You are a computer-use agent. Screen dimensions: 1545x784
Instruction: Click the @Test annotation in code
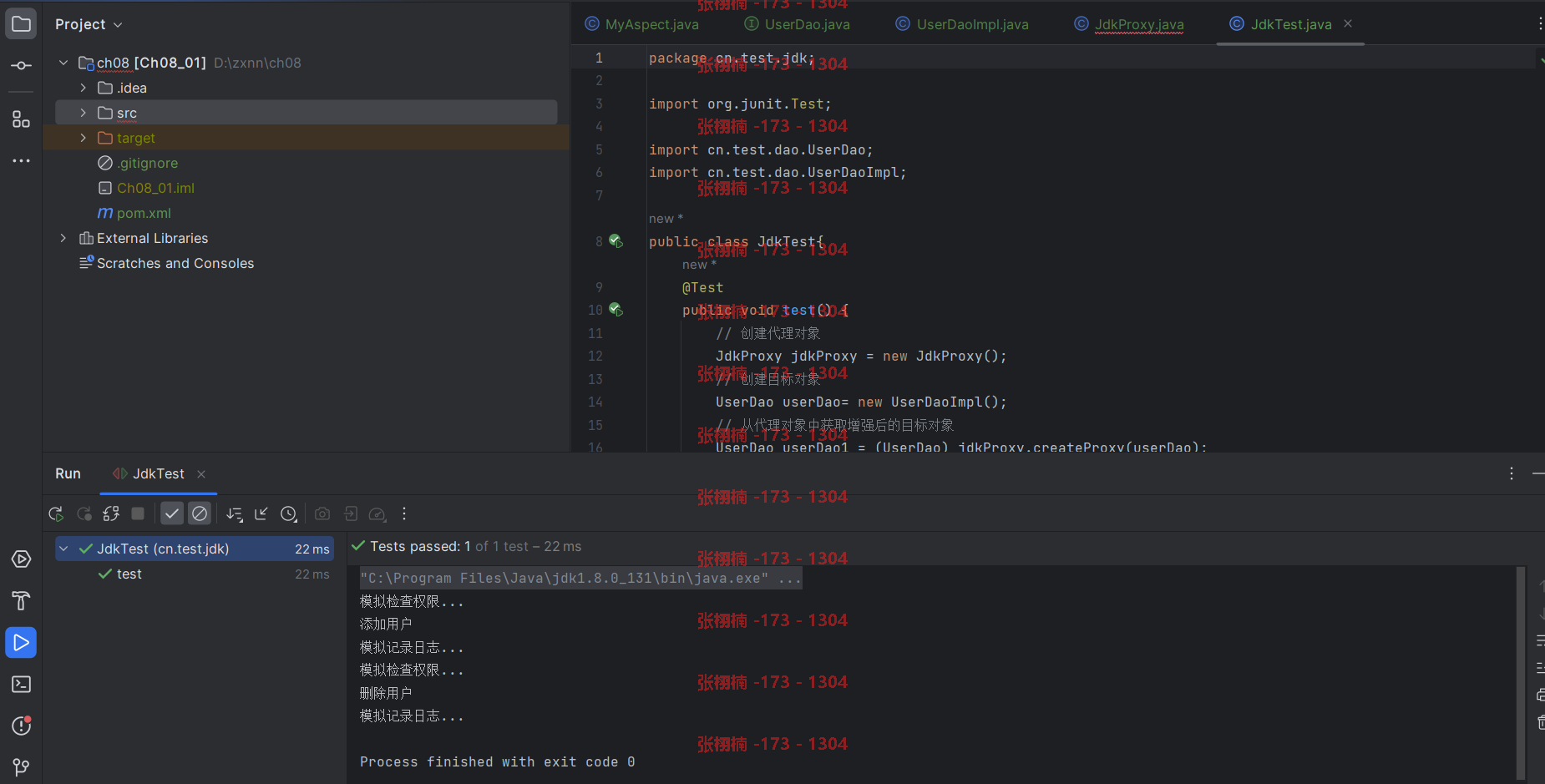point(702,287)
